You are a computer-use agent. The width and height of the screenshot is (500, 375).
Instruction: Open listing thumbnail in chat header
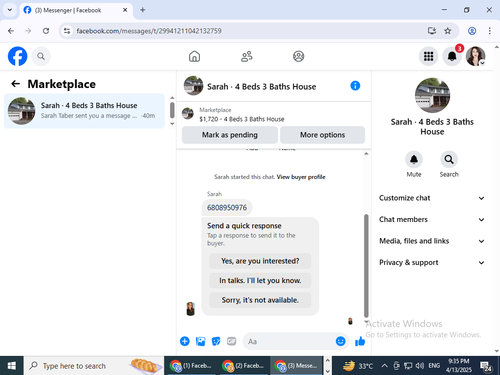click(x=193, y=86)
